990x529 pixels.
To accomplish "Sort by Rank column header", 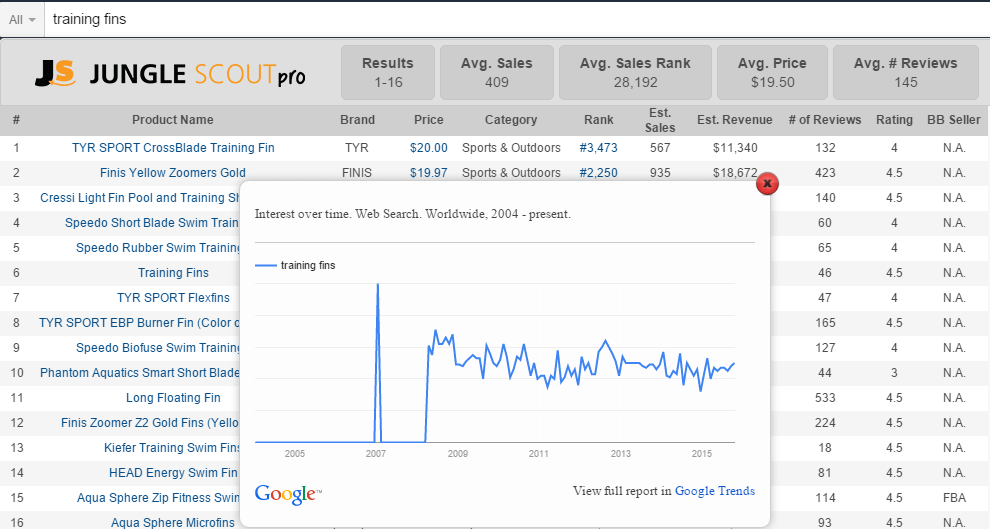I will pyautogui.click(x=599, y=120).
